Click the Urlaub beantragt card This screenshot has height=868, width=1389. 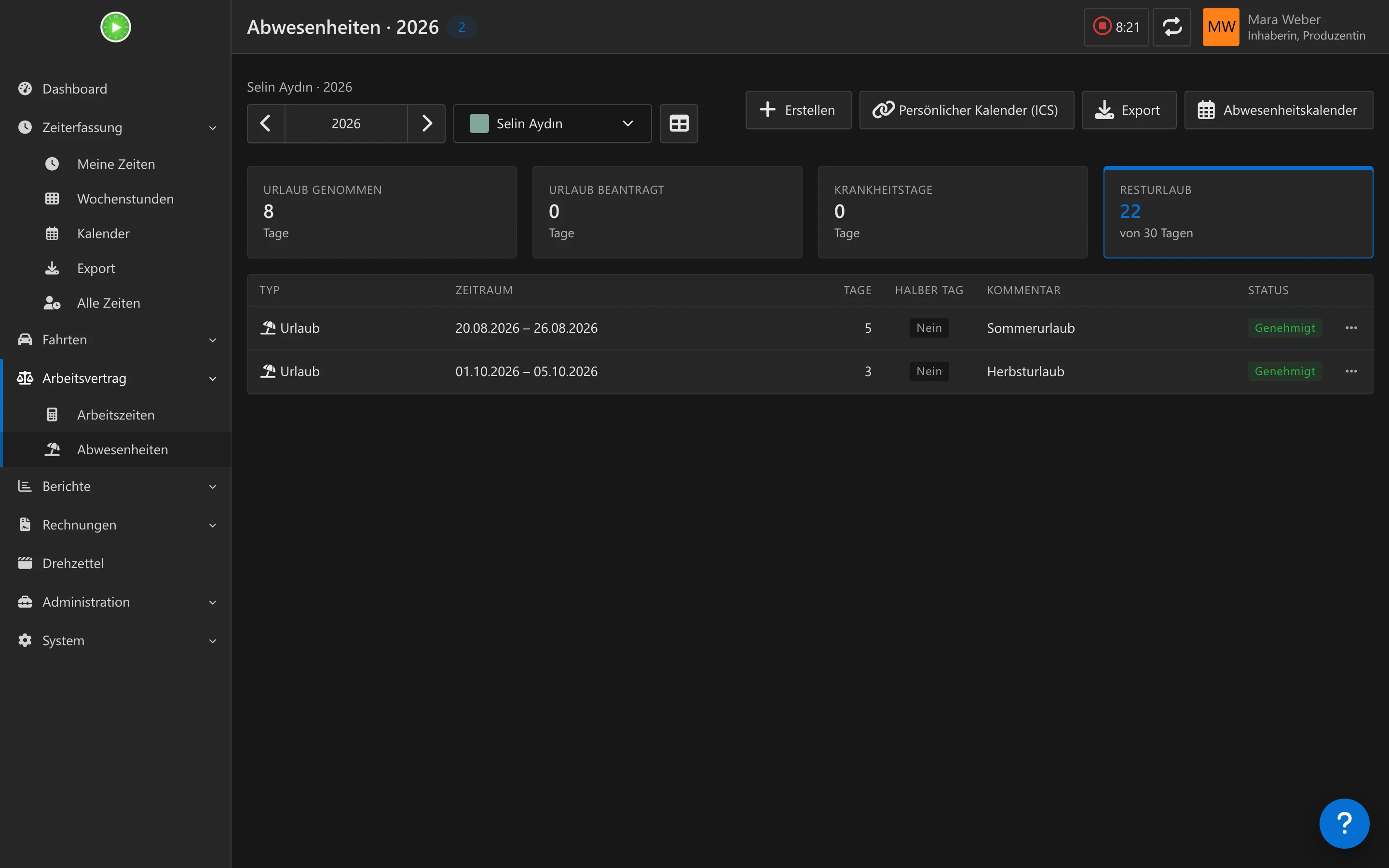[667, 212]
